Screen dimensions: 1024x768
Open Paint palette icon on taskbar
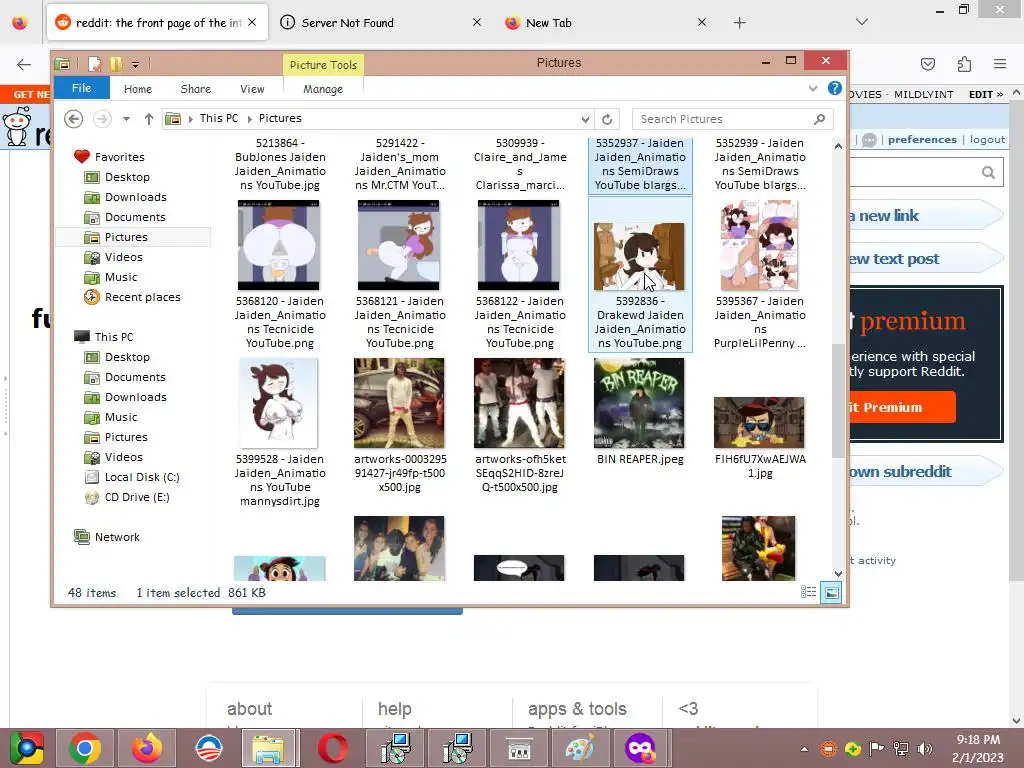tap(580, 748)
